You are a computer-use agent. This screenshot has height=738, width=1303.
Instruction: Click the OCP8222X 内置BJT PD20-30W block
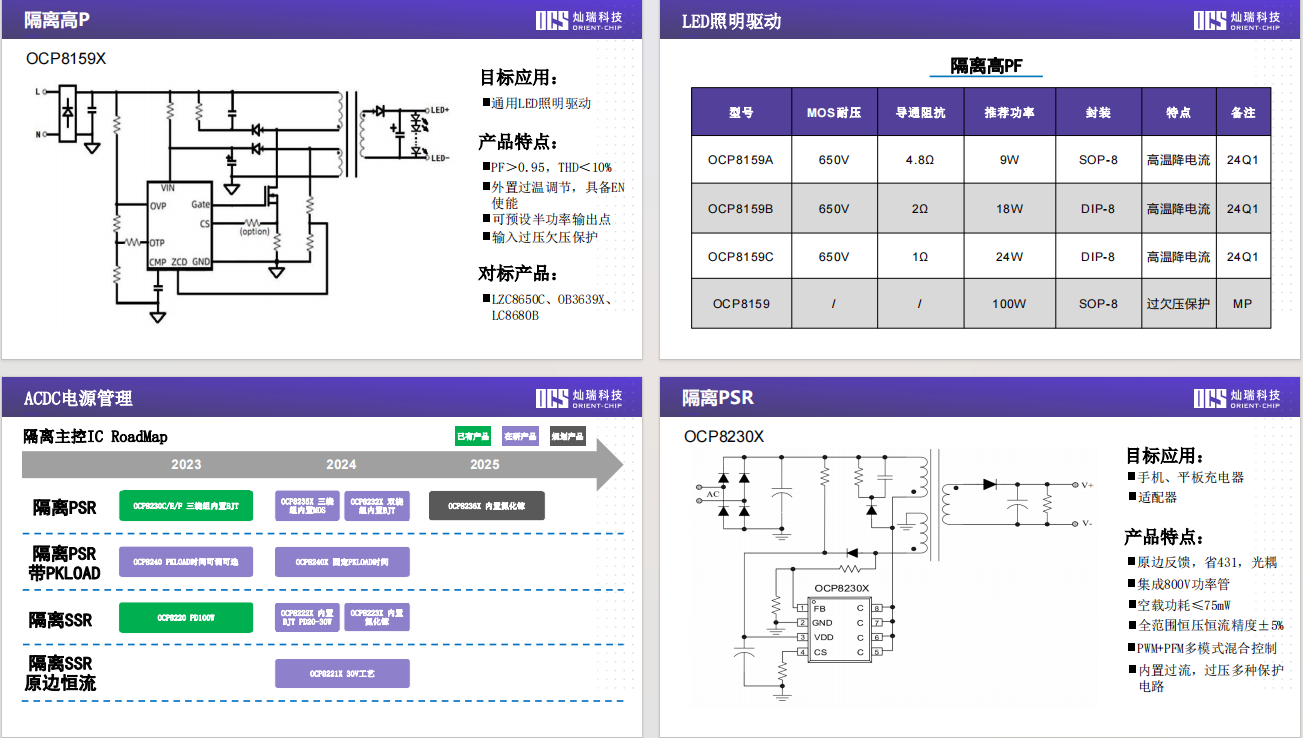(308, 618)
